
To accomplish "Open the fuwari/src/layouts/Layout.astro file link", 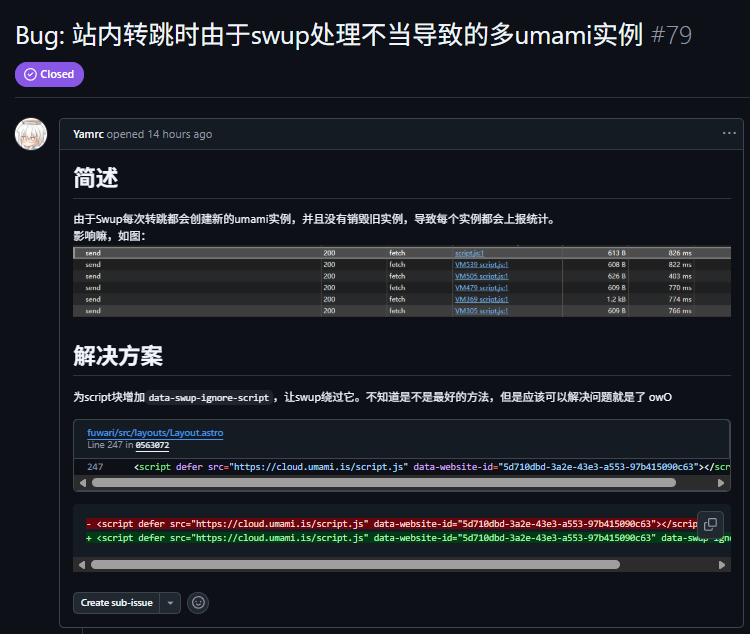I will [155, 433].
